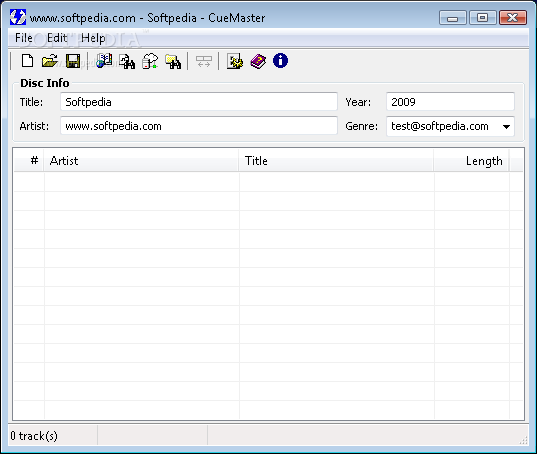Click the 'Genre:' label
Viewport: 537px width, 454px height.
coord(361,126)
